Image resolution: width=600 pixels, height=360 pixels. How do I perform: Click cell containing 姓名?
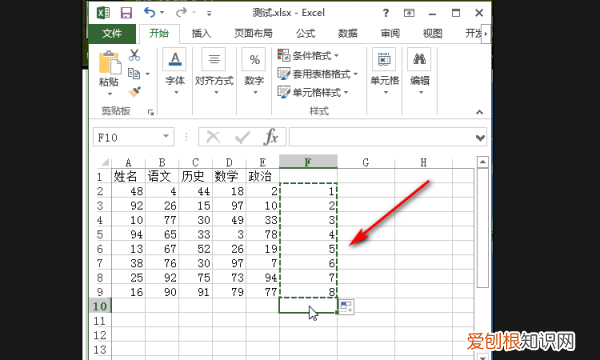click(128, 176)
